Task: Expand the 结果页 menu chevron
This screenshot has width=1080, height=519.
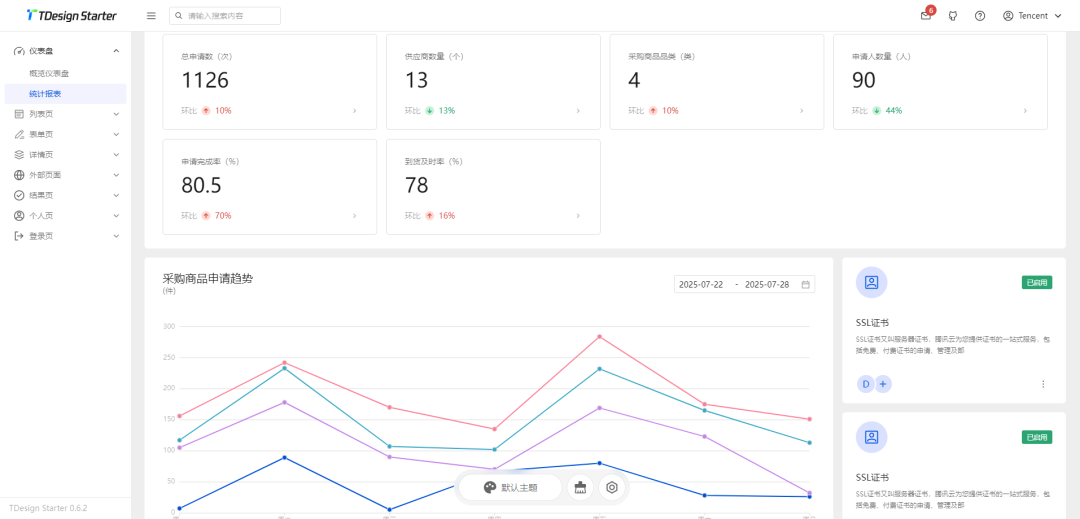Action: tap(116, 195)
